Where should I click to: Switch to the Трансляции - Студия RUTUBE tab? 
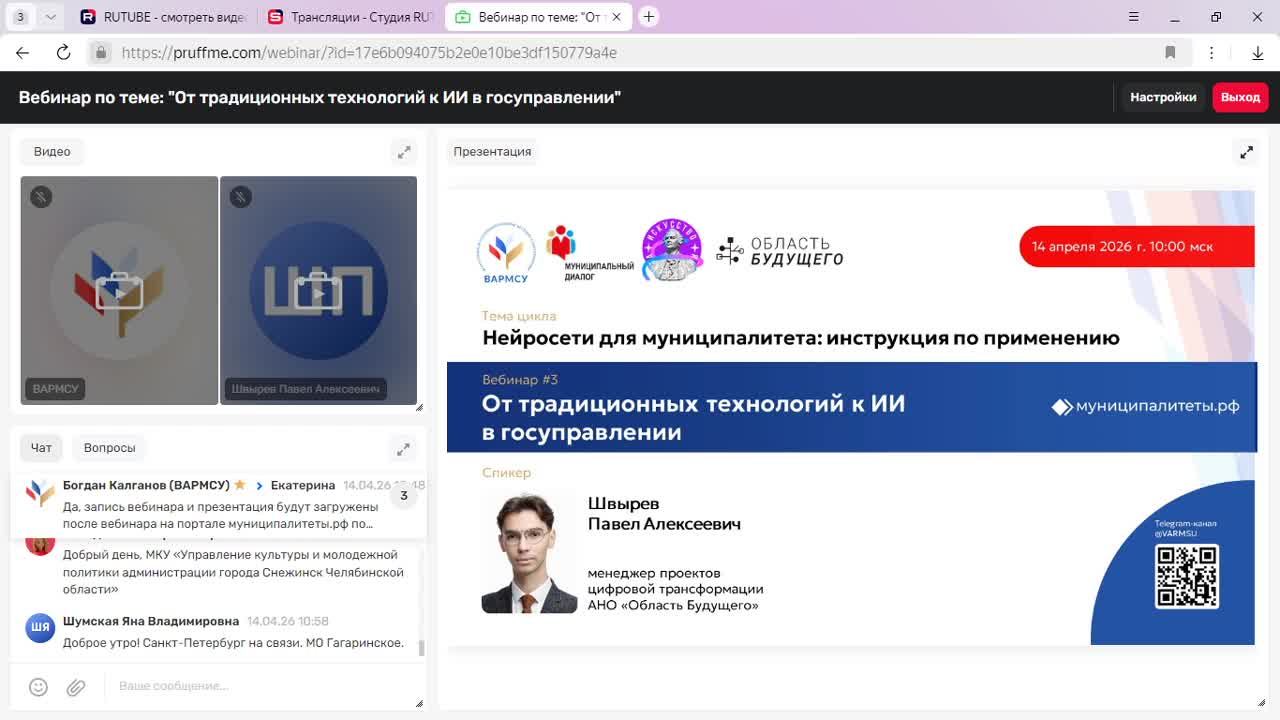pyautogui.click(x=350, y=17)
